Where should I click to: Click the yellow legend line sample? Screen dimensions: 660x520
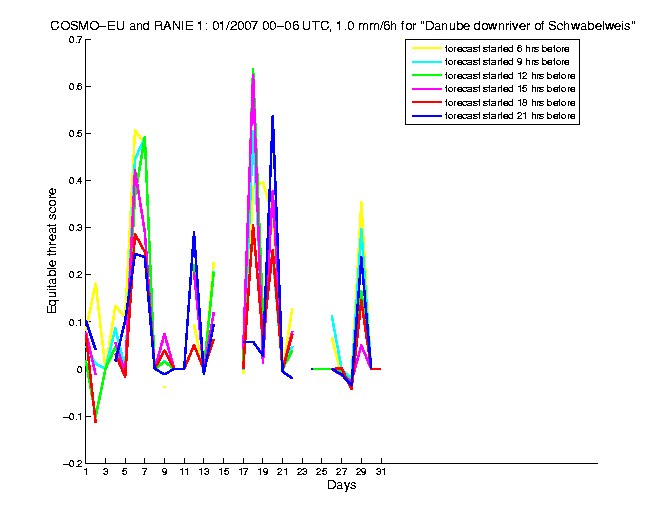coord(426,49)
